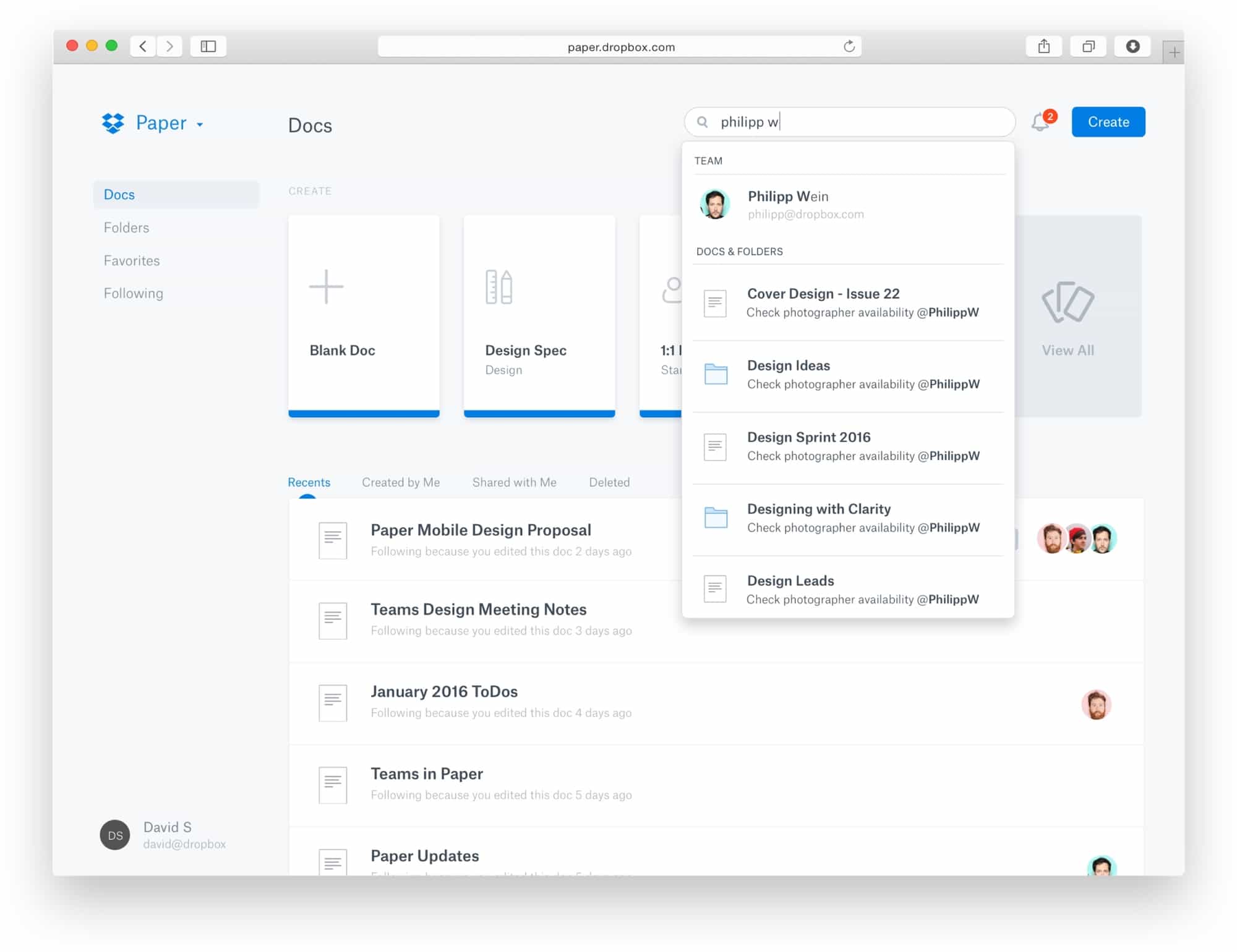Open the Paper Mobile Design Proposal doc icon
The height and width of the screenshot is (952, 1237).
pos(332,539)
